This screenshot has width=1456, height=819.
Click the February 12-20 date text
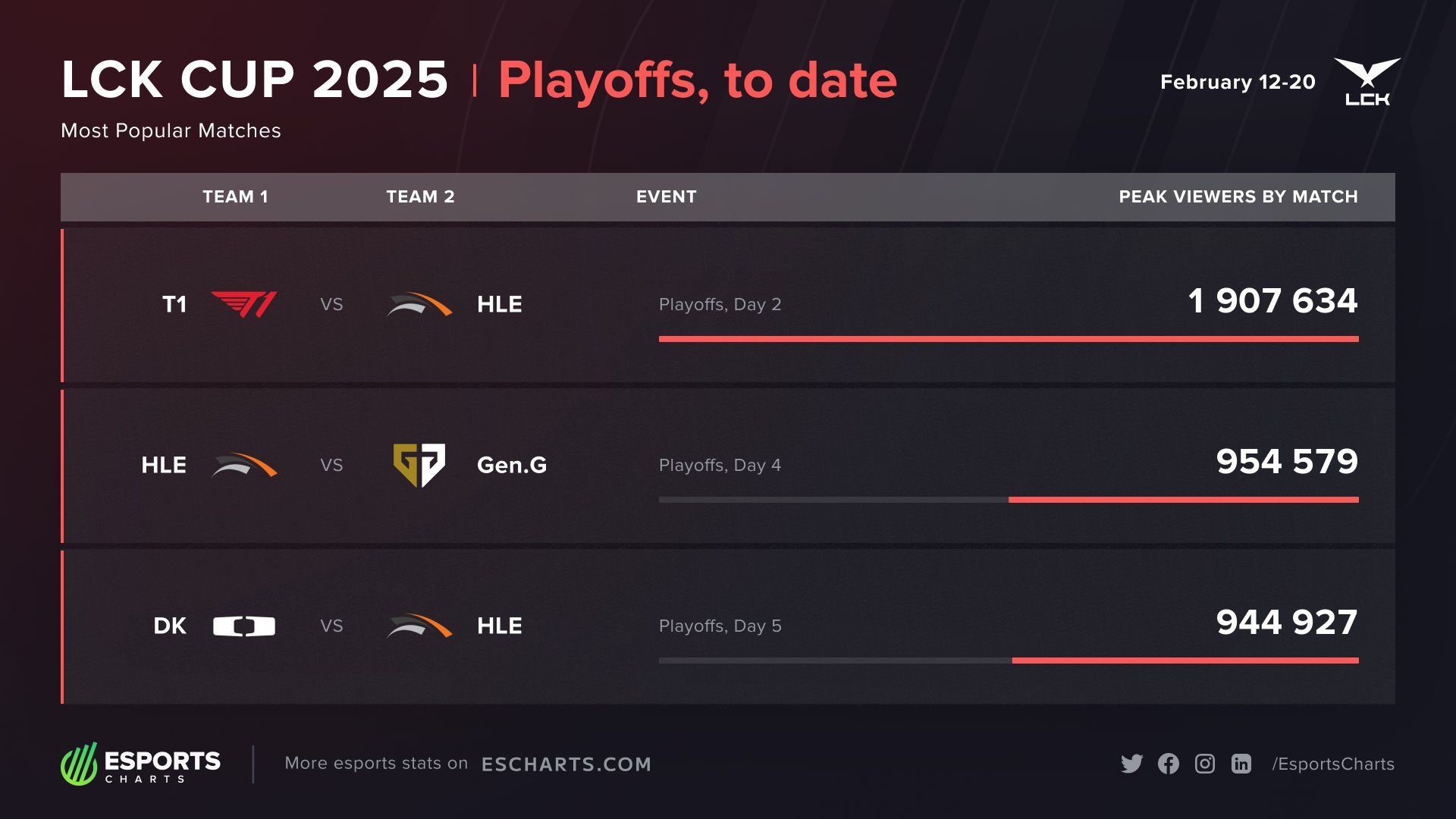[x=1238, y=82]
